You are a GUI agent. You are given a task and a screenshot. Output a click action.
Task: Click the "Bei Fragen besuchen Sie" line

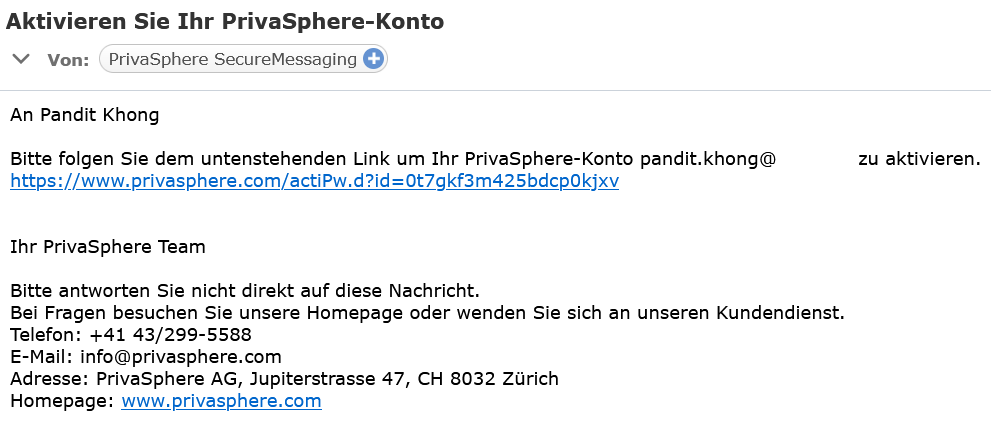(427, 313)
